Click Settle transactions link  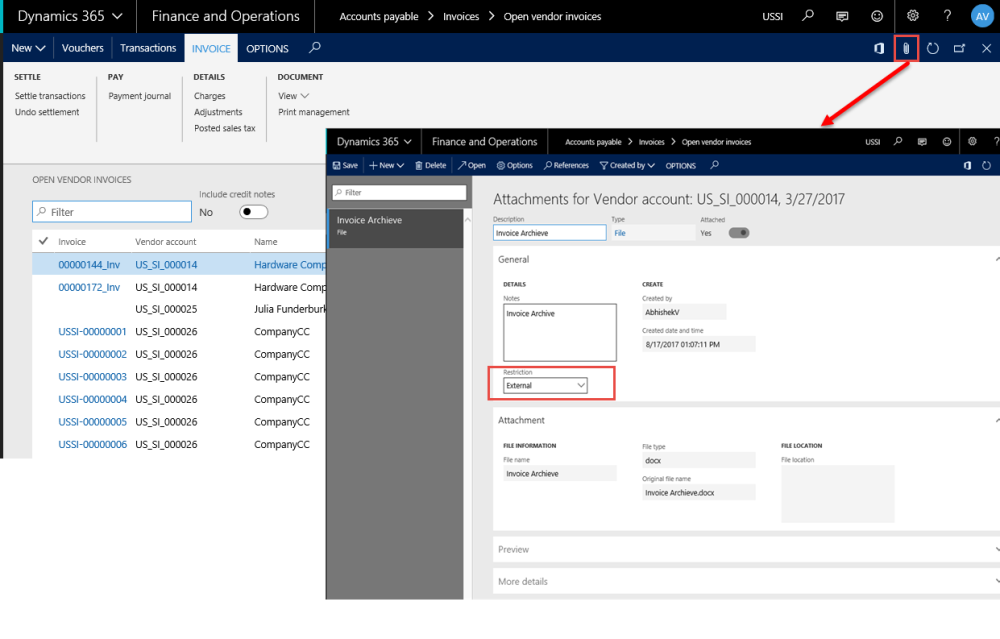(x=50, y=96)
